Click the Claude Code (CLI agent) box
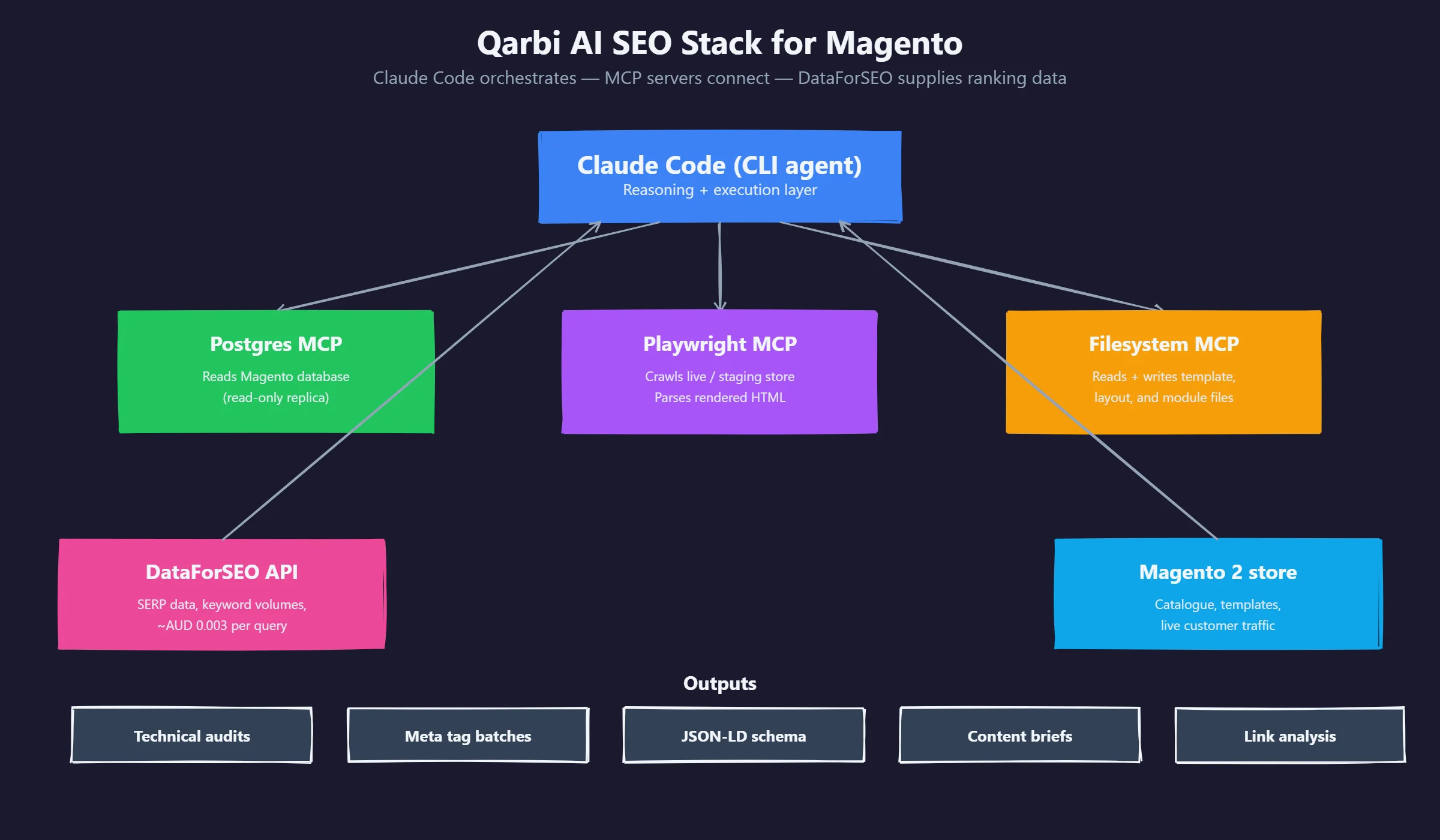The width and height of the screenshot is (1440, 840). point(720,176)
